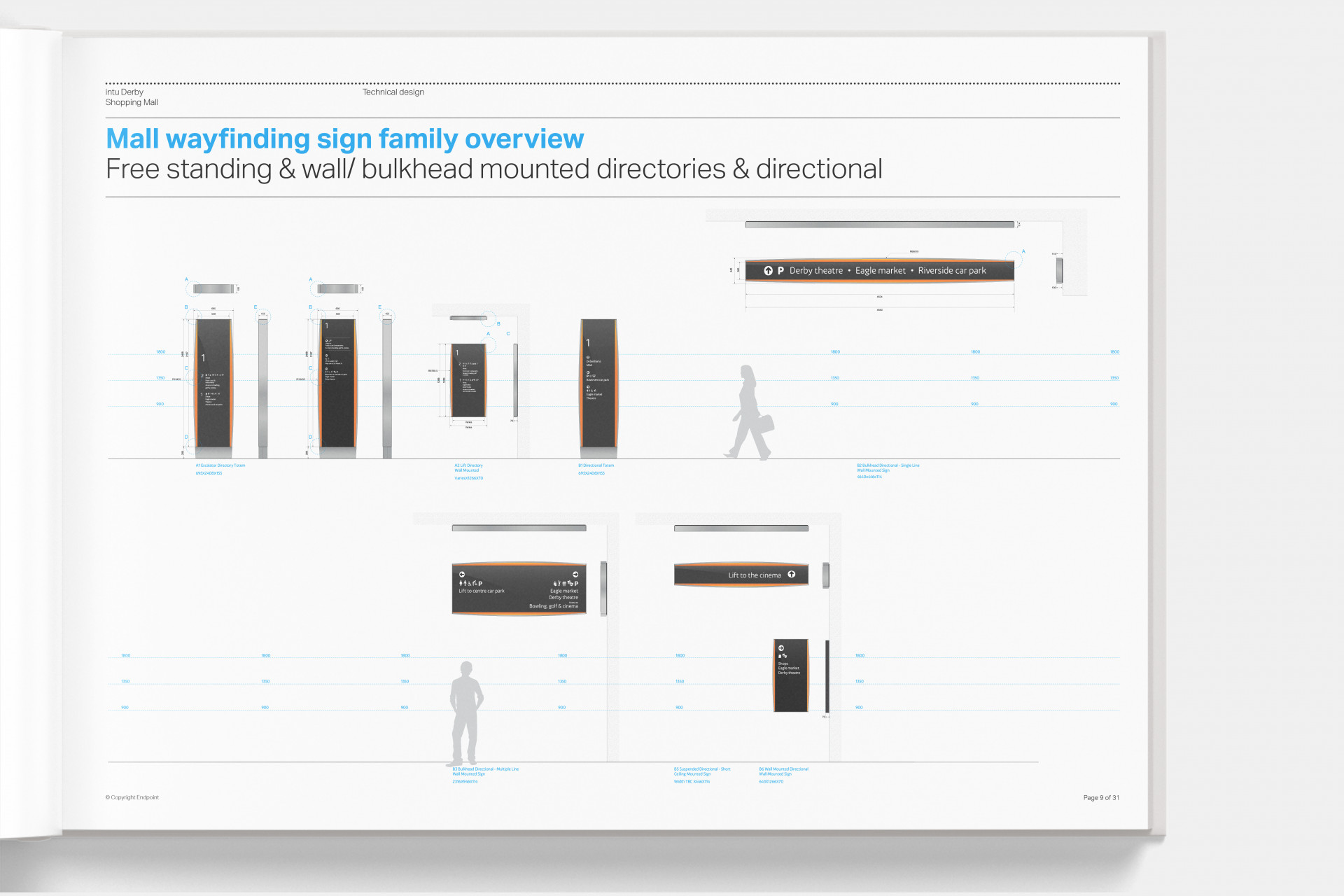This screenshot has width=1344, height=896.
Task: Click the 'B5 Suspended Directional - Short' caption
Action: click(702, 769)
